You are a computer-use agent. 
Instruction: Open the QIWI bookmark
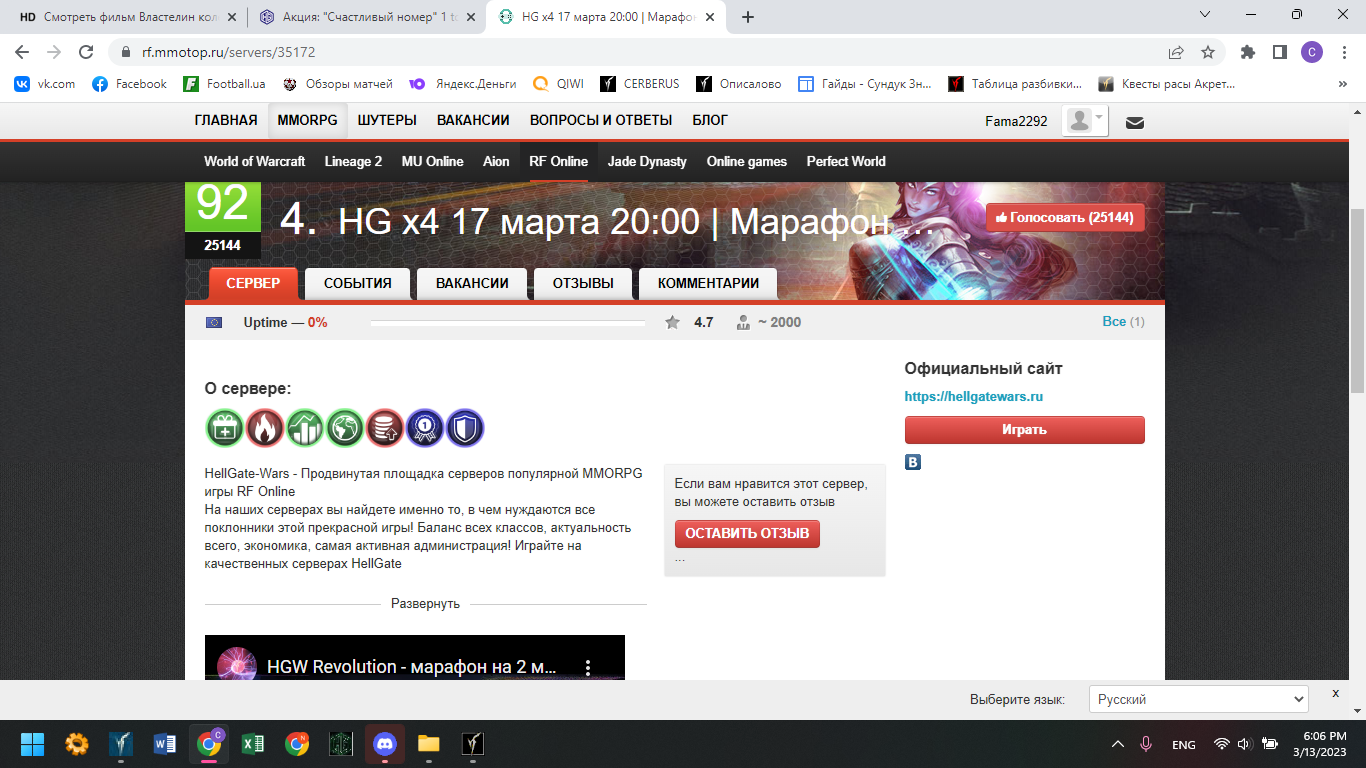(558, 84)
